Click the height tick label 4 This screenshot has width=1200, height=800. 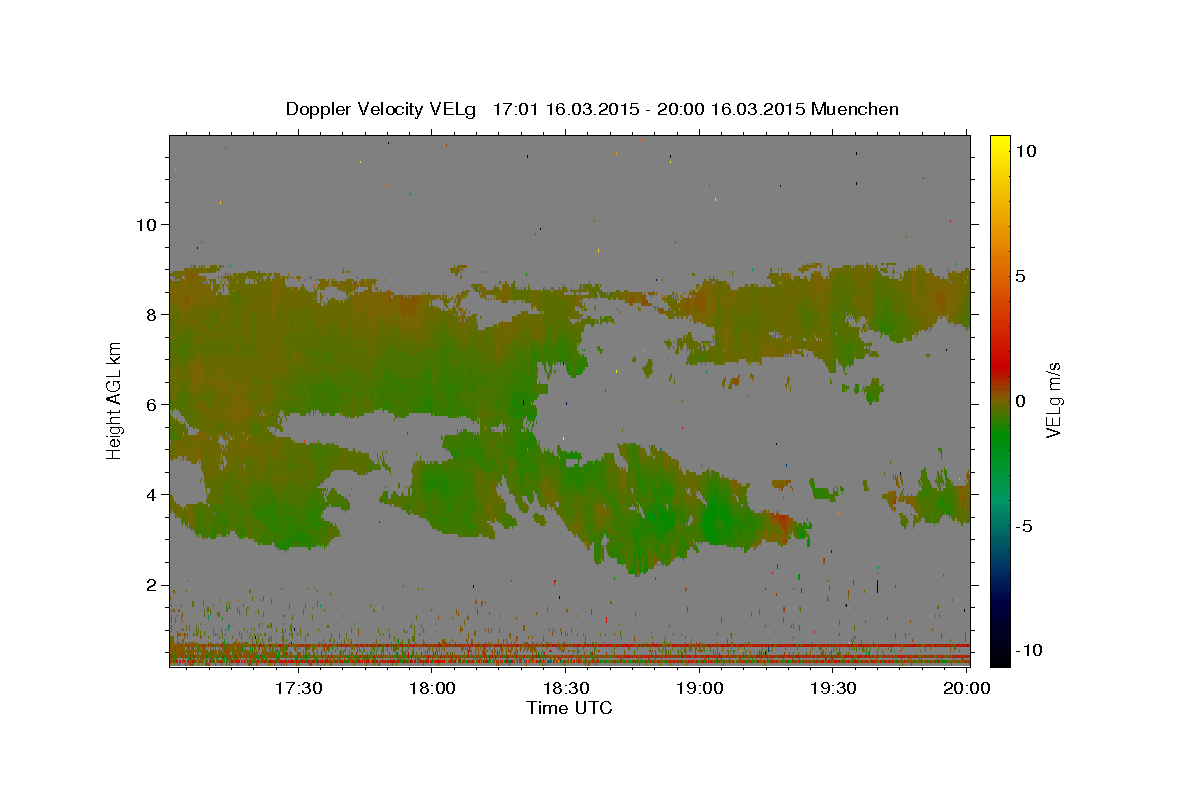pos(150,494)
